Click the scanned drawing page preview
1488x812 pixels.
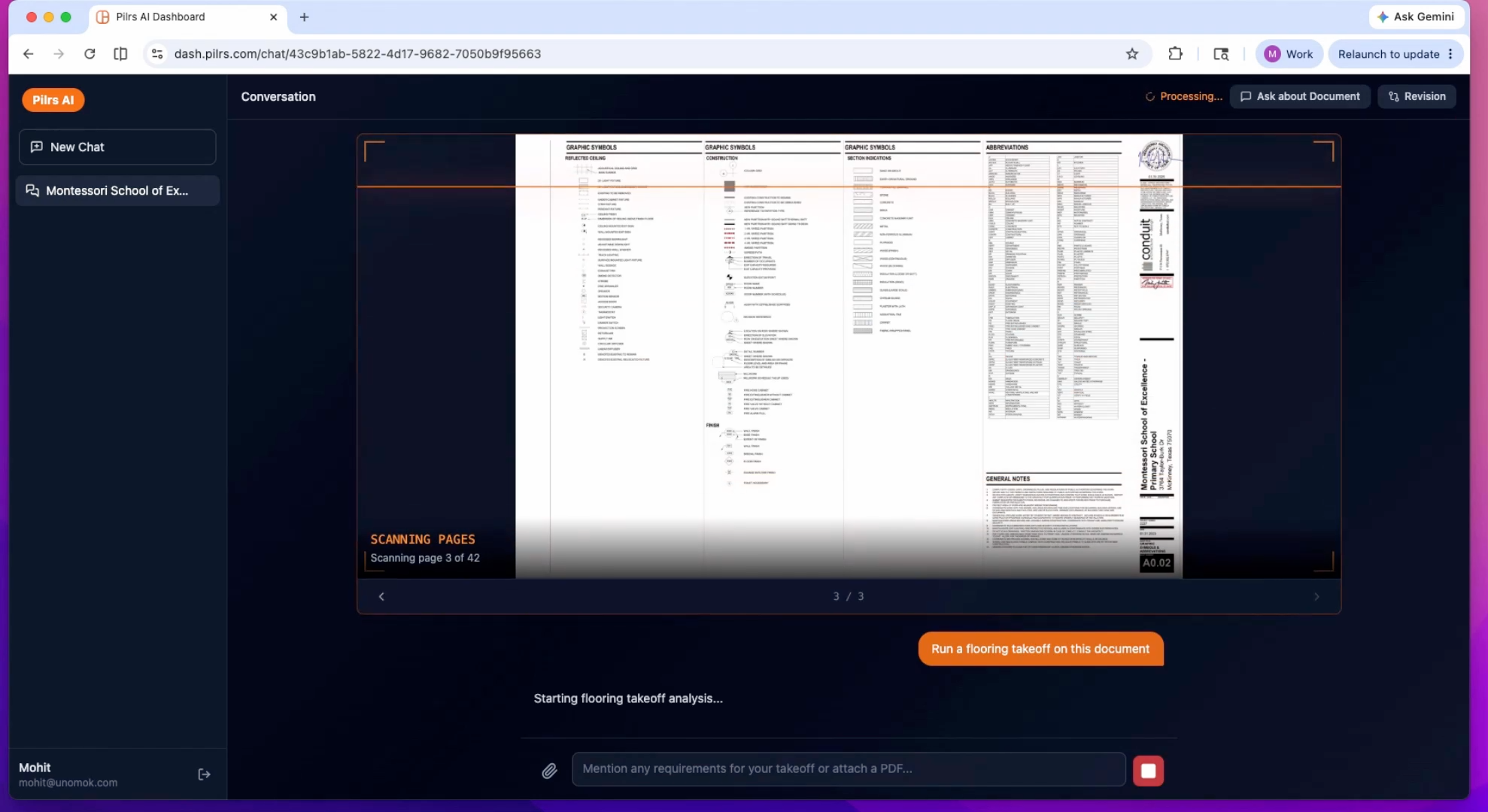coord(849,356)
